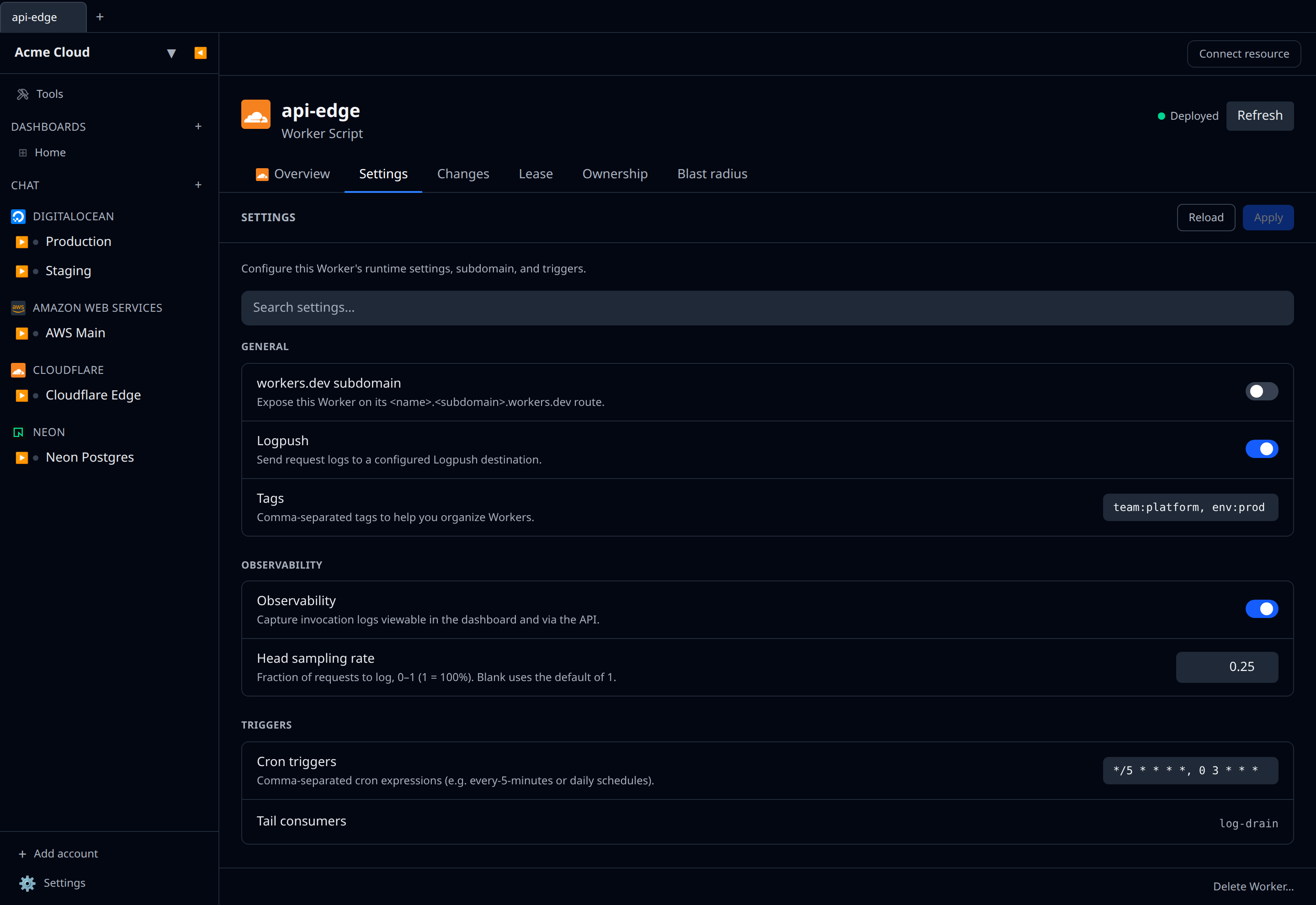The image size is (1316, 905).
Task: Click the Deployed status indicator
Action: 1188,116
